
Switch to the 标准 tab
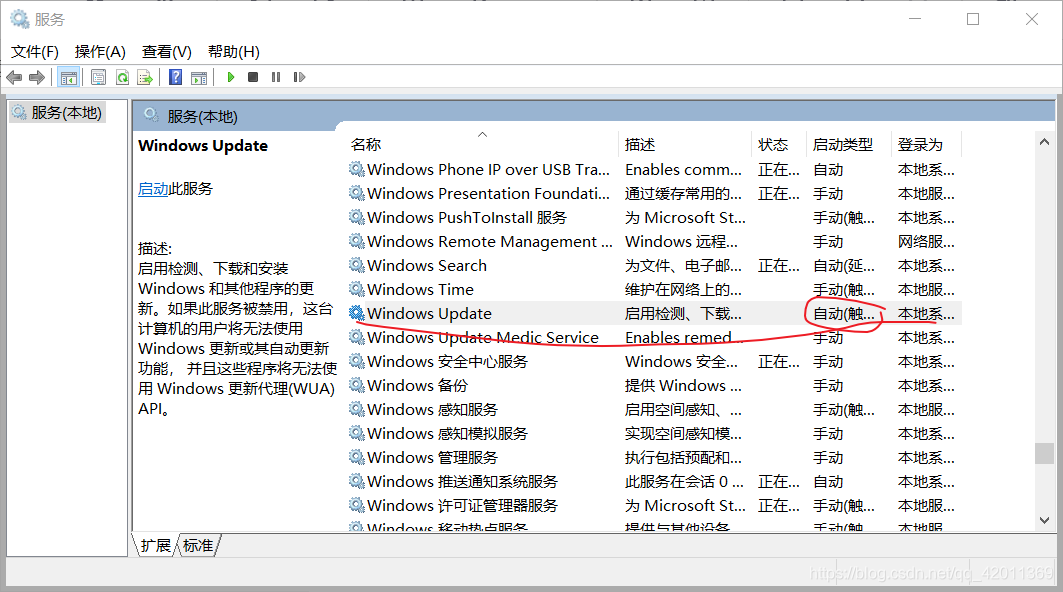tap(198, 545)
